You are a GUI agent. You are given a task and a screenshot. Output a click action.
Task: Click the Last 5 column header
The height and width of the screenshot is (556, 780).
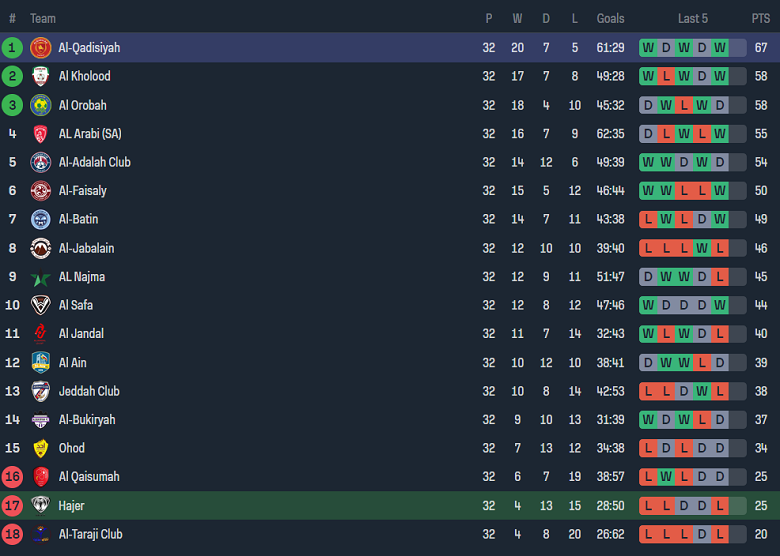point(692,18)
